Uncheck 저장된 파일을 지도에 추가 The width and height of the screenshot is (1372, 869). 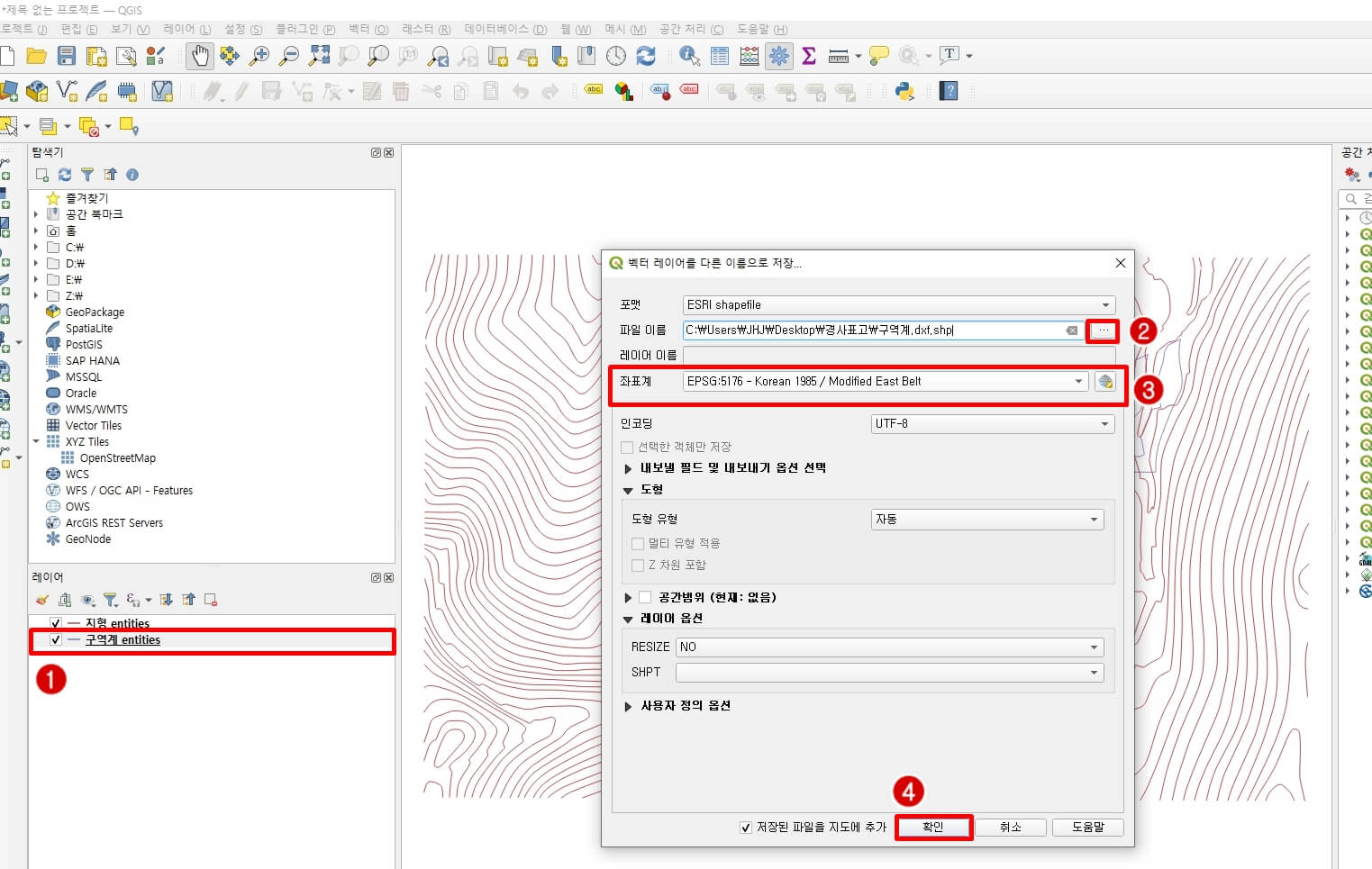point(746,828)
